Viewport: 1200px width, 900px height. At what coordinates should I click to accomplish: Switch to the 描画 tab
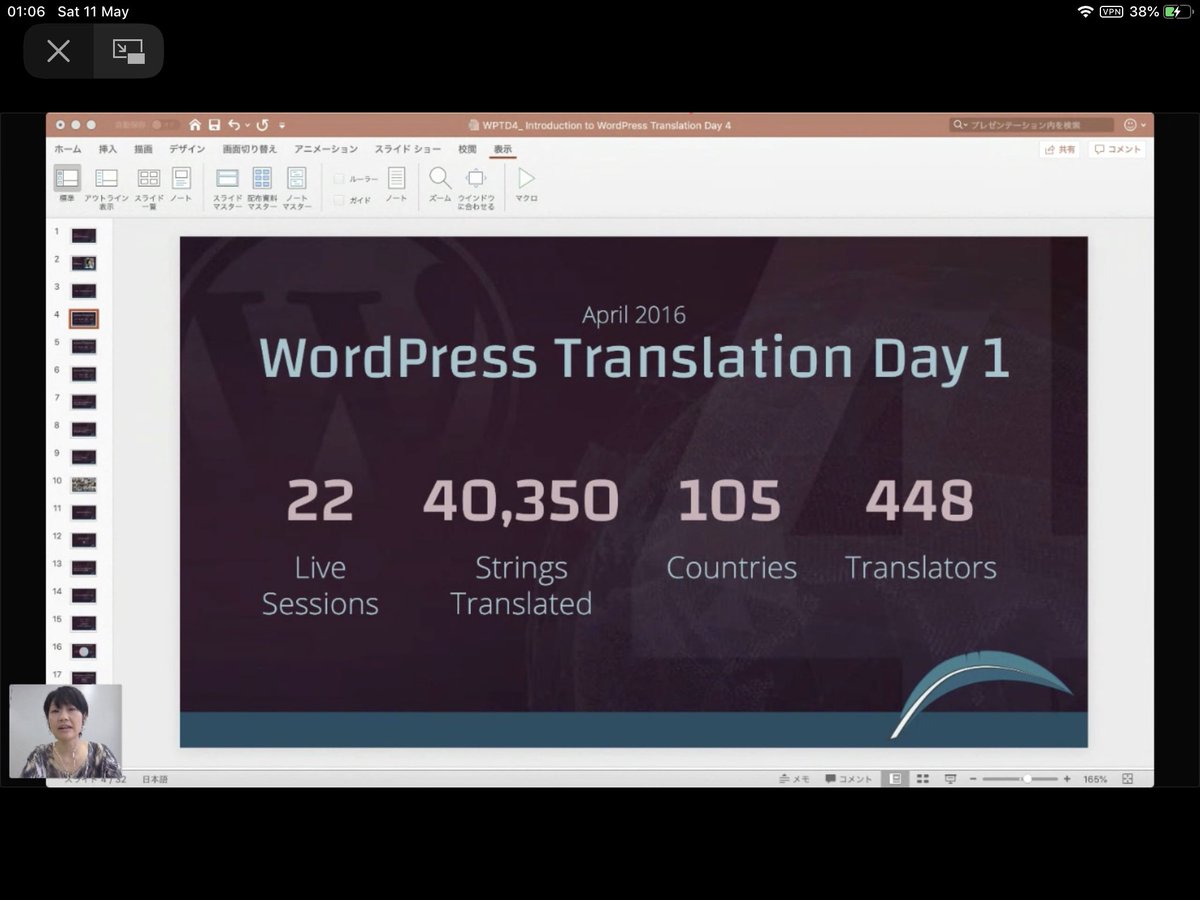pyautogui.click(x=143, y=149)
